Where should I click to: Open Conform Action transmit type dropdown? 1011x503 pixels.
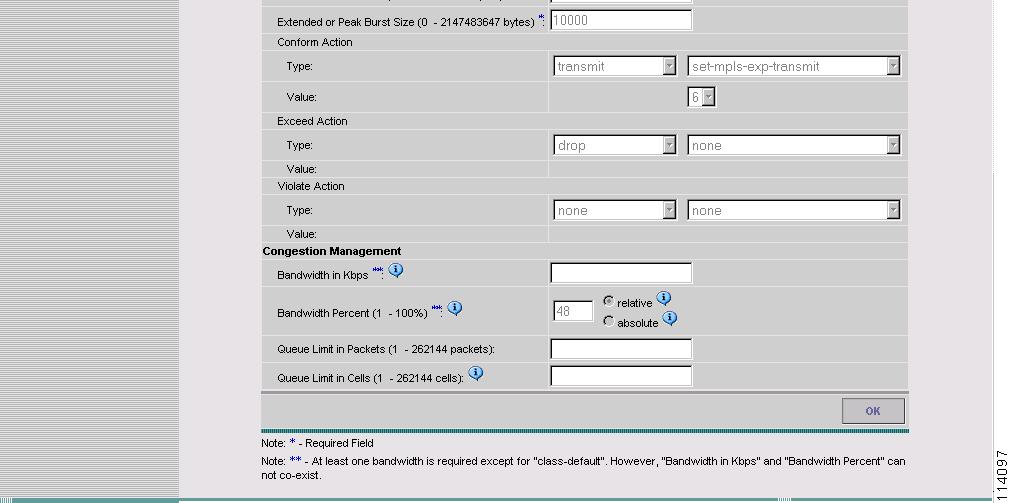pos(615,66)
